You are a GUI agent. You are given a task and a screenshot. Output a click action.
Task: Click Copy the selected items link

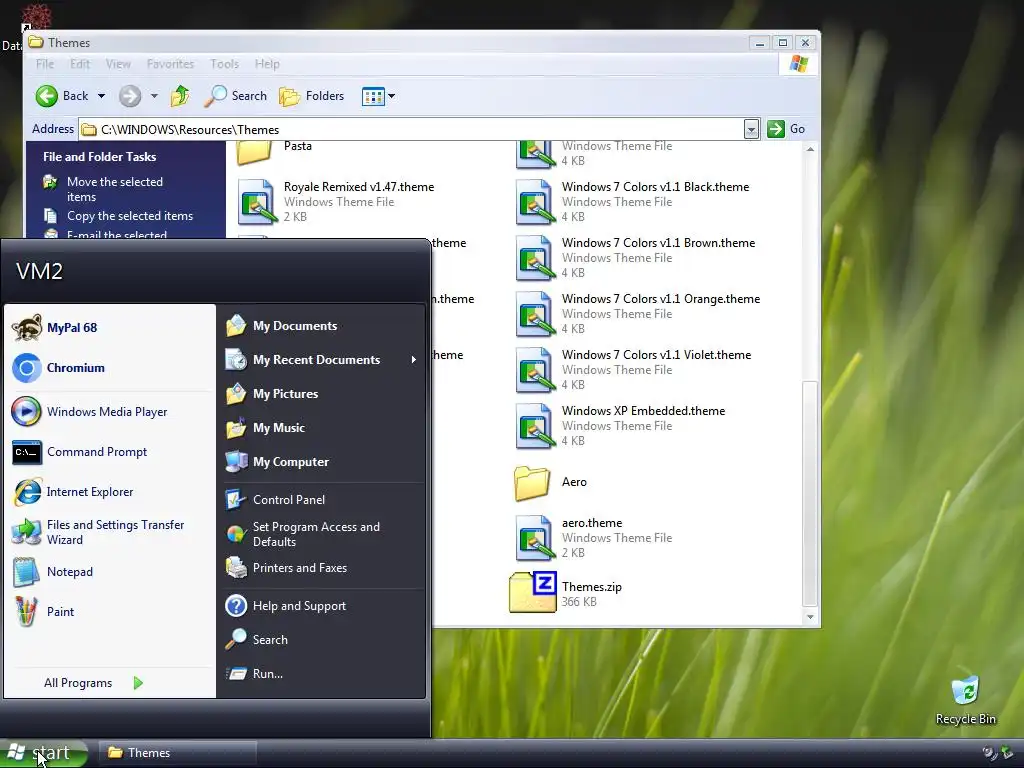118,216
